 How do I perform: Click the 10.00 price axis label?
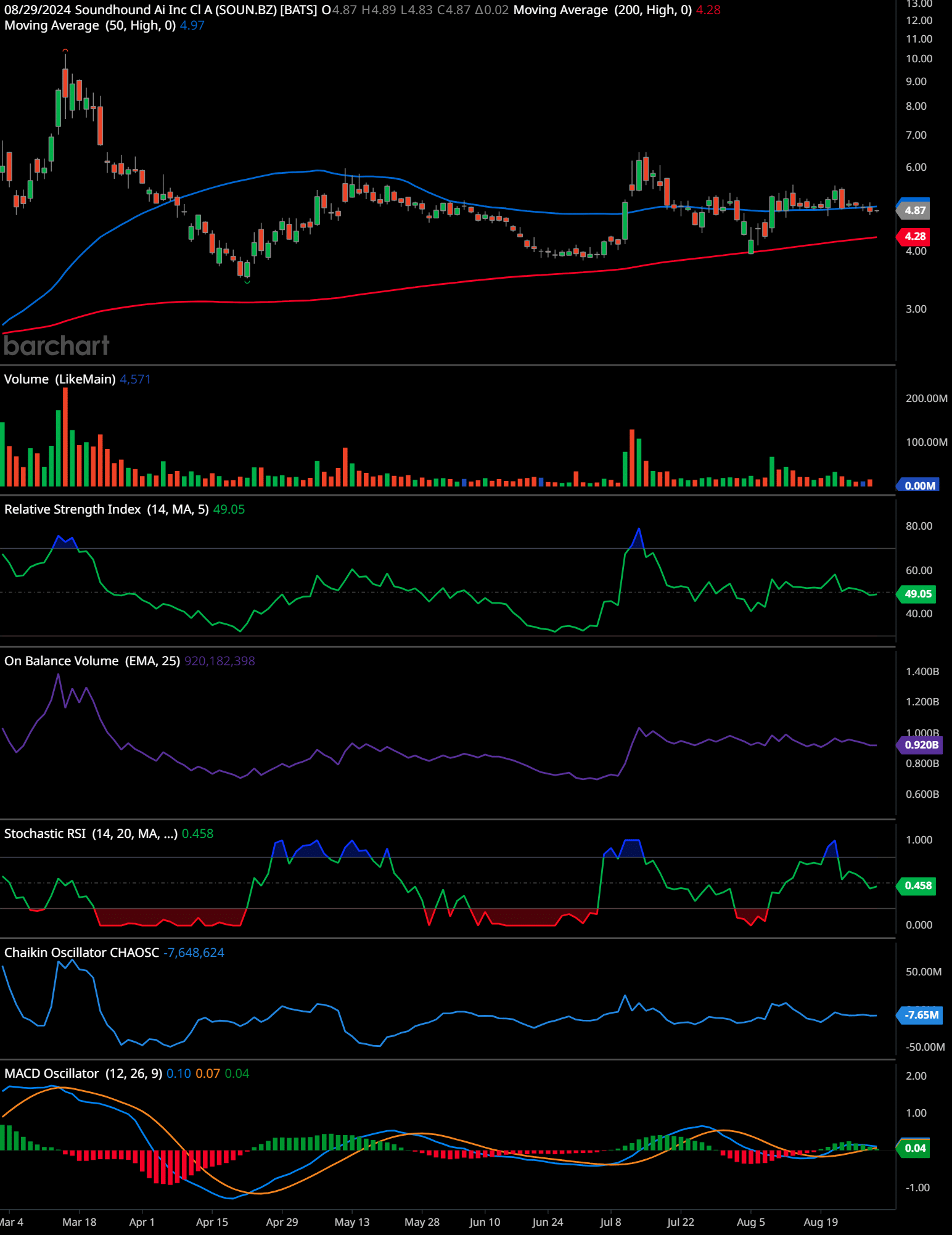coord(919,59)
